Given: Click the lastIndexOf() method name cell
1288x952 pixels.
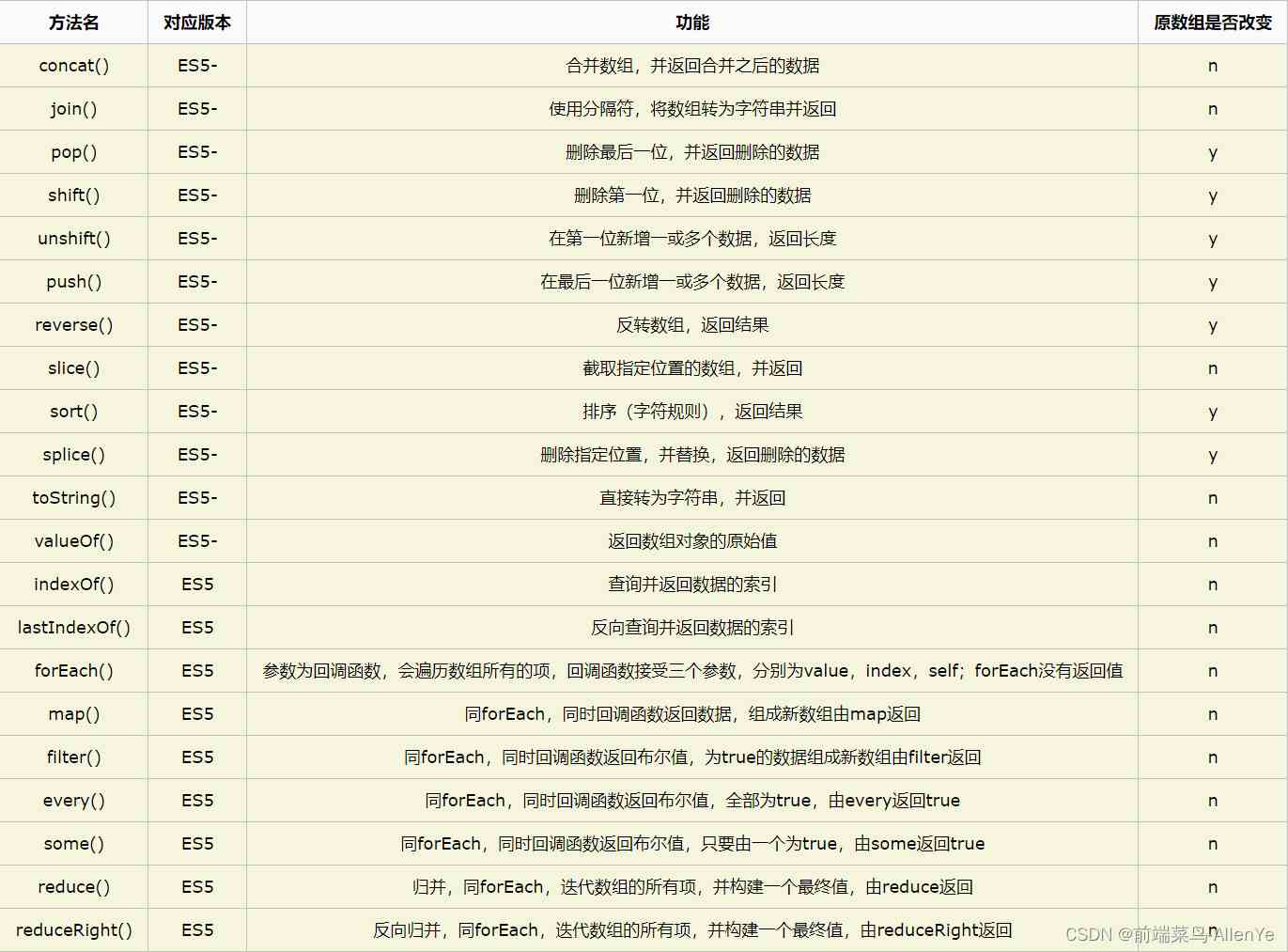Looking at the screenshot, I should coord(73,628).
